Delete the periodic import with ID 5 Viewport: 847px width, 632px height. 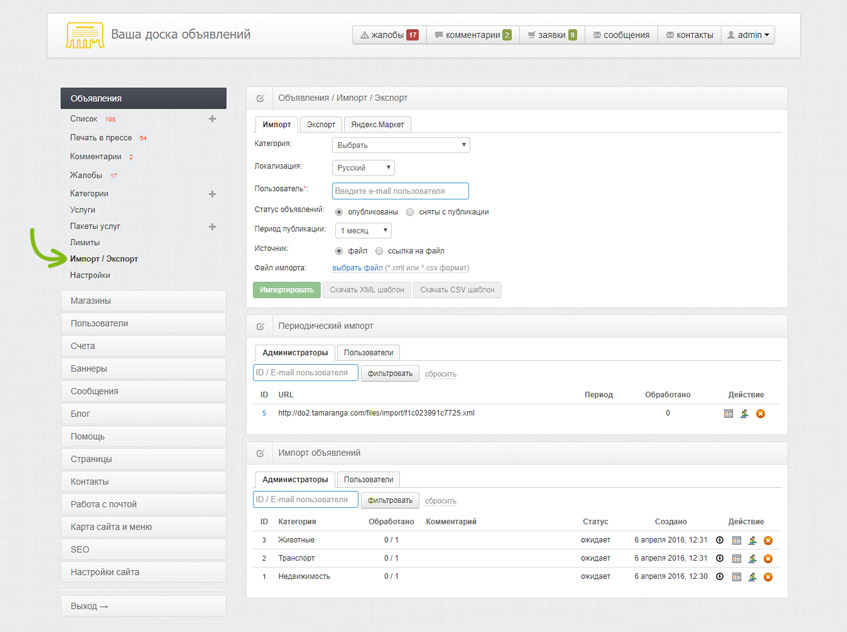tap(761, 414)
